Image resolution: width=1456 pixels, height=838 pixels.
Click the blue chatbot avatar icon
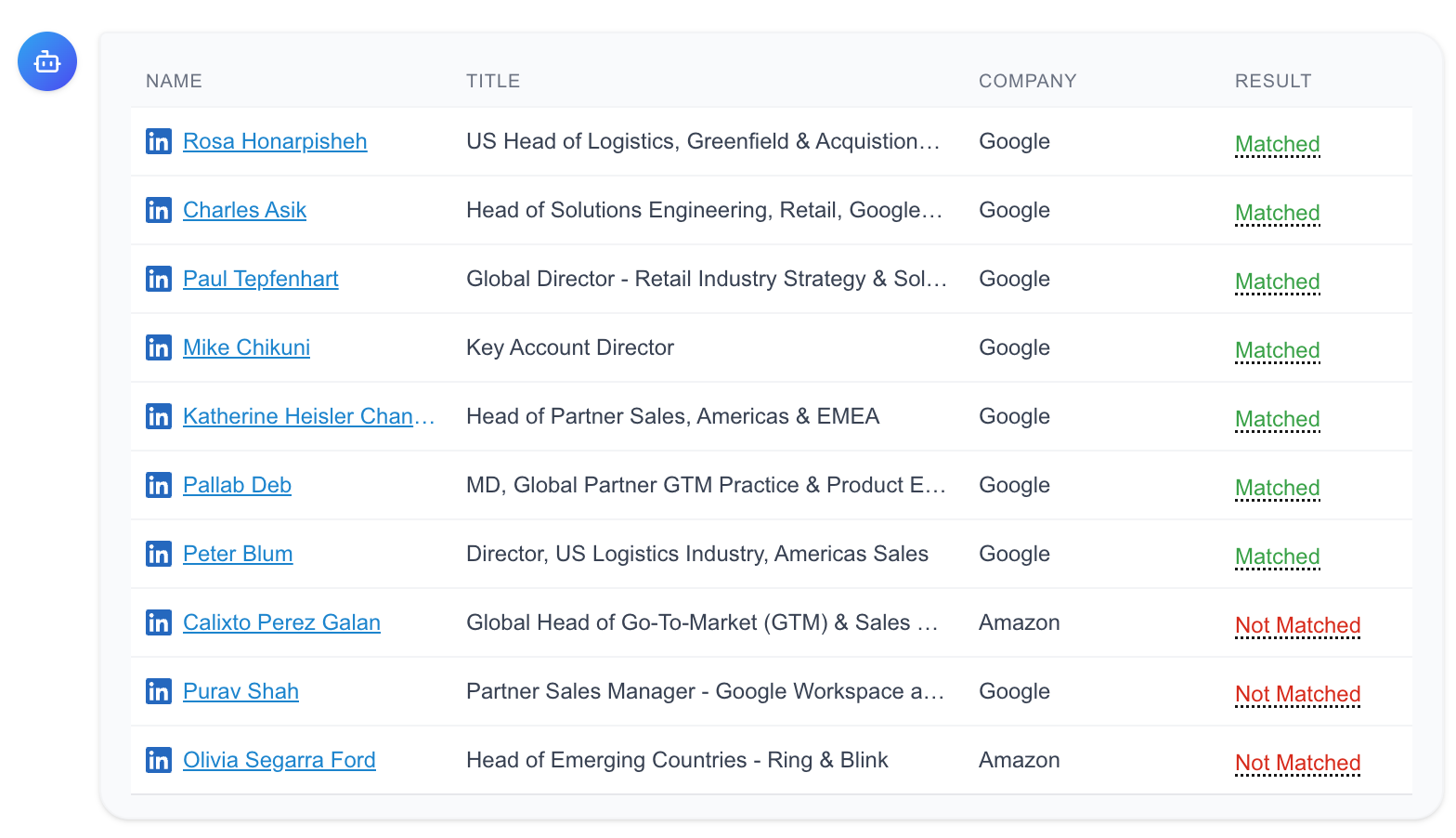[x=47, y=61]
